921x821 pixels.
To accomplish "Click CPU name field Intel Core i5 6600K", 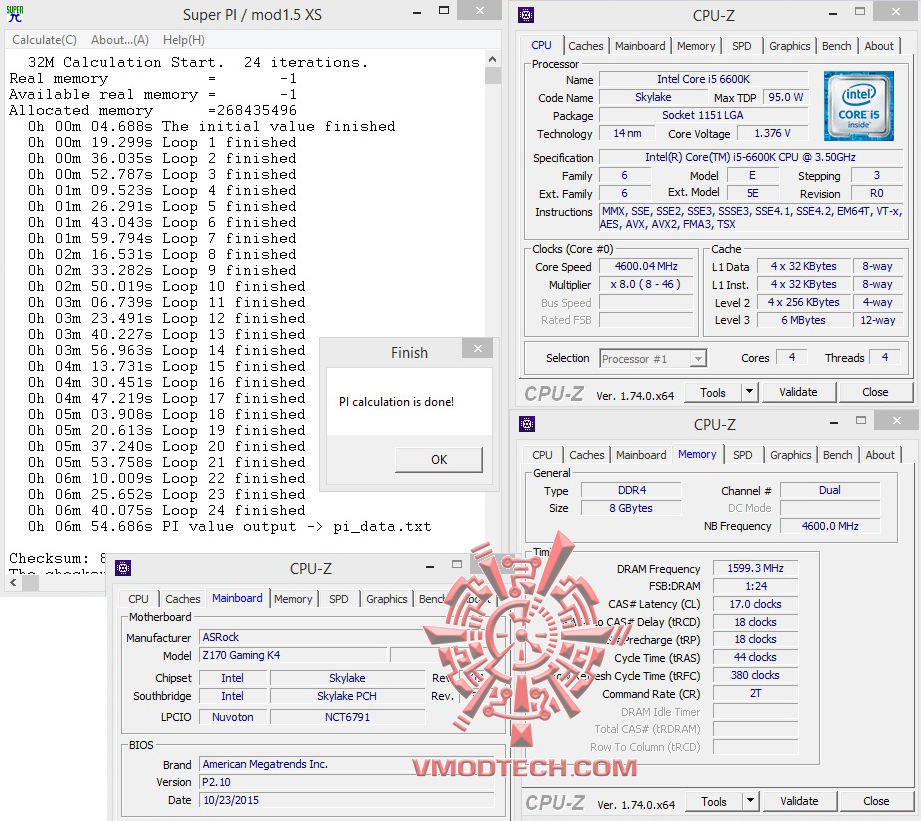I will click(x=703, y=79).
